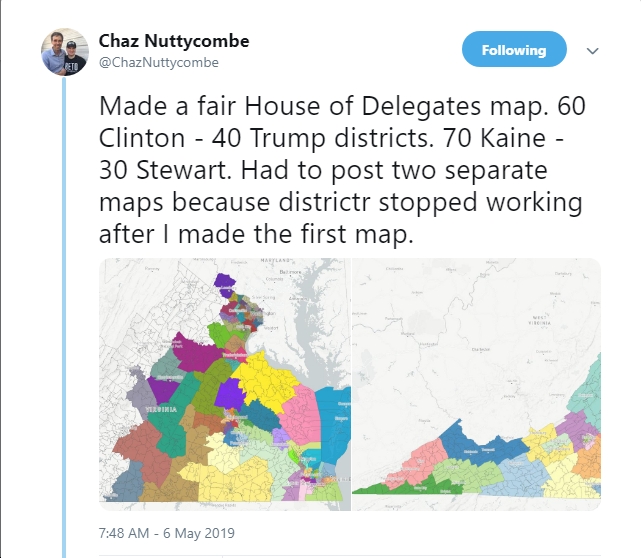Viewport: 641px width, 558px height.
Task: Click the WEST VIRGINIA label on right map
Action: 542,320
